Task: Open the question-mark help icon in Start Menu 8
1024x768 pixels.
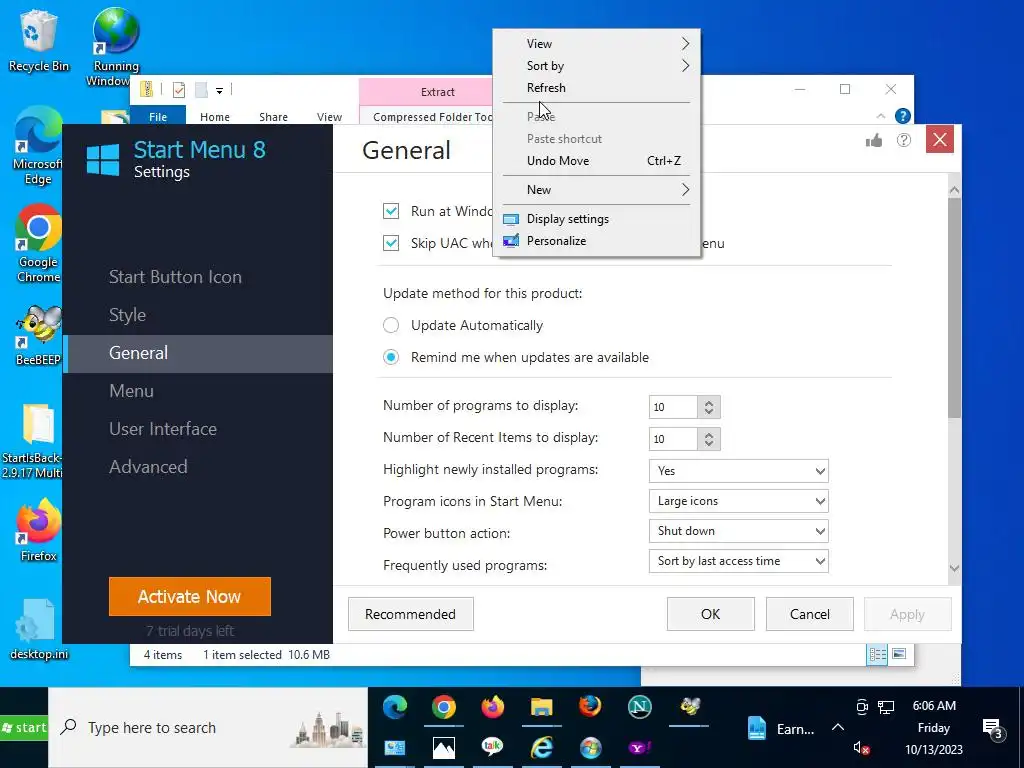Action: tap(904, 140)
